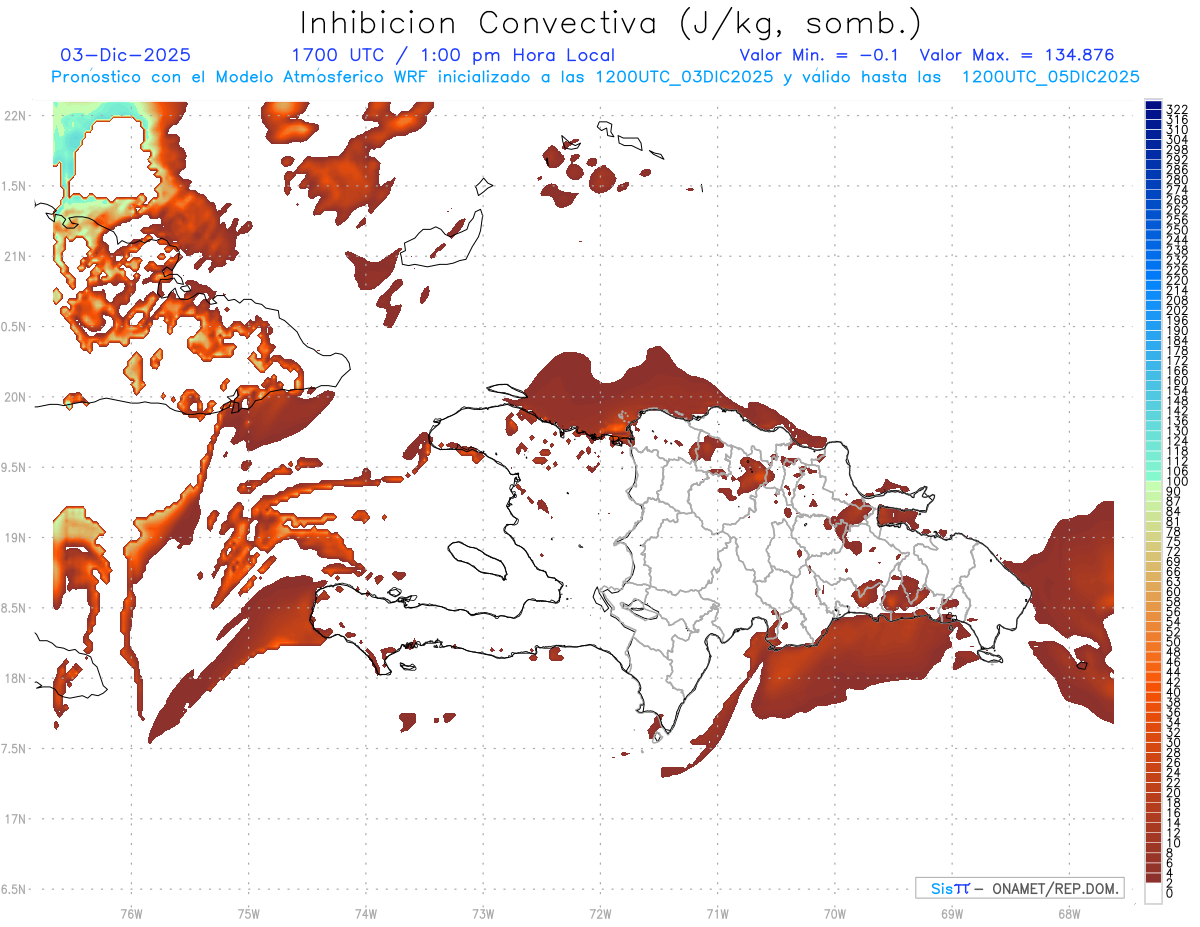
Task: Click the date "03-Dic-2025"
Action: pyautogui.click(x=125, y=55)
